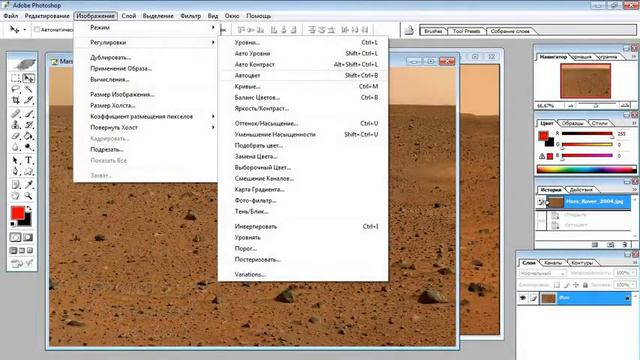Open the Brushes palette well tab
The width and height of the screenshot is (640, 360).
[x=433, y=31]
